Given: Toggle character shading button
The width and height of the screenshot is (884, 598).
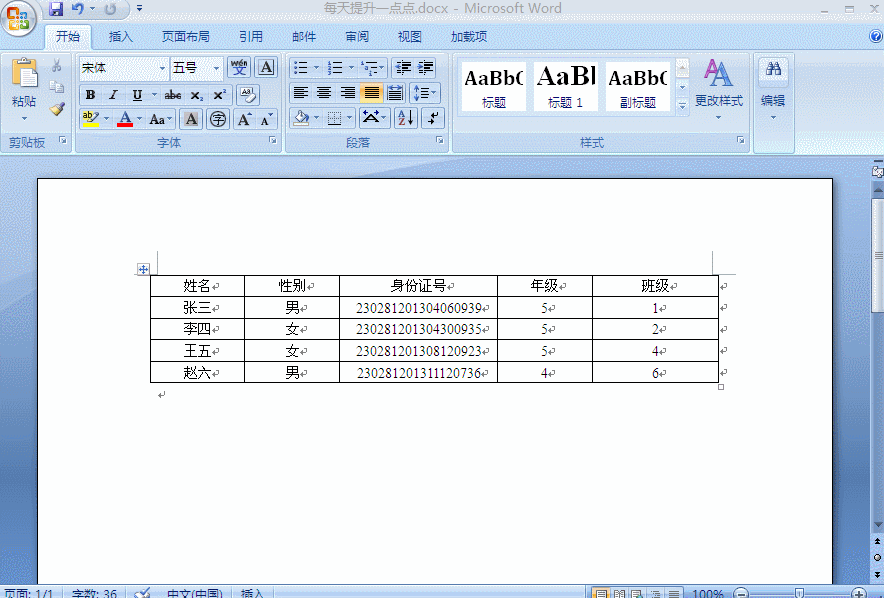Looking at the screenshot, I should point(191,119).
